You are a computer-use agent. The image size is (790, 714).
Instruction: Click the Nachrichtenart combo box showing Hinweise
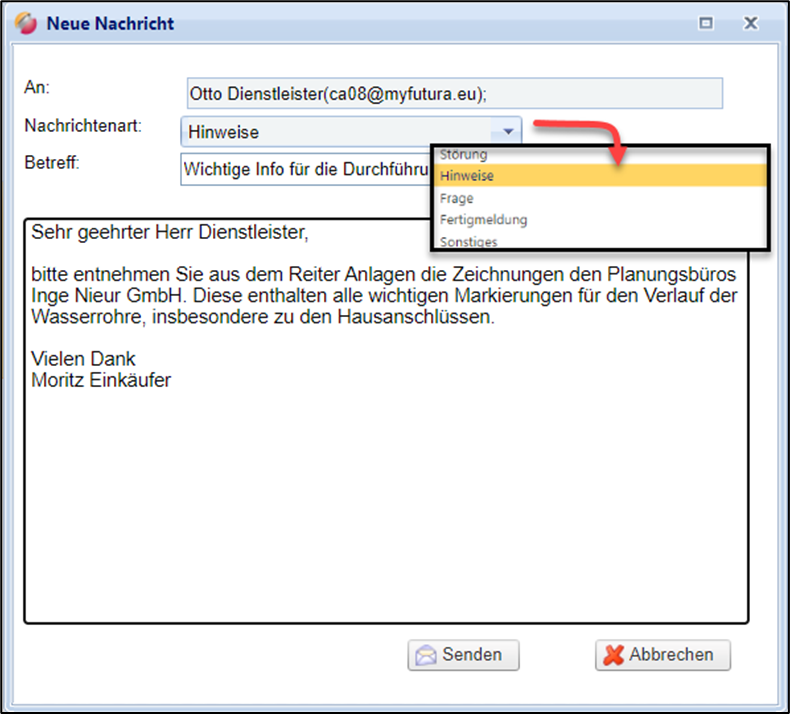click(340, 132)
